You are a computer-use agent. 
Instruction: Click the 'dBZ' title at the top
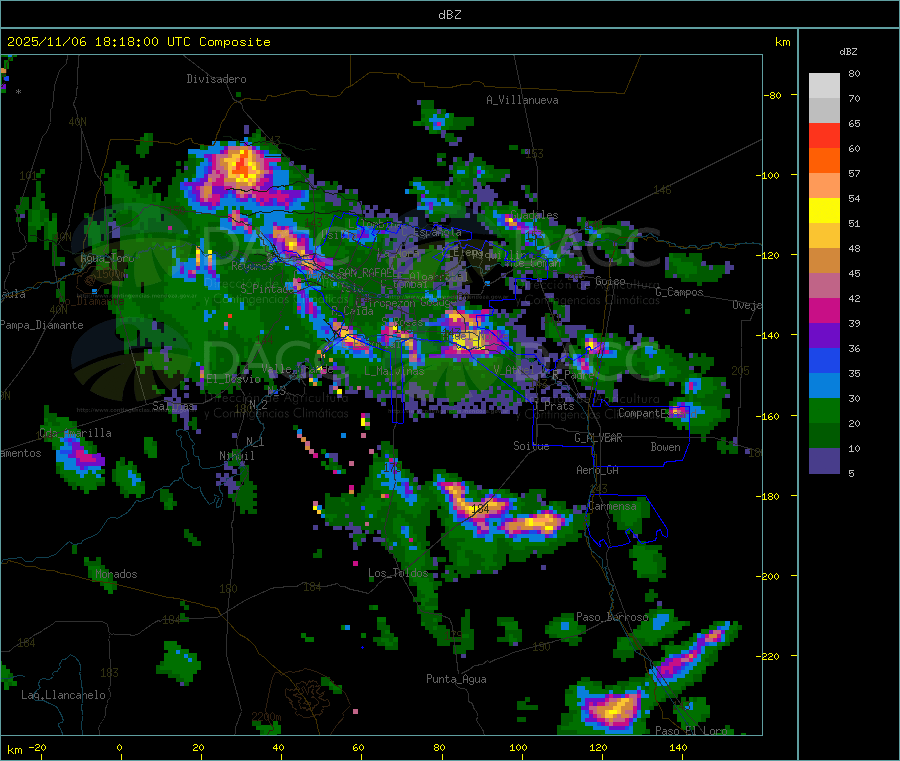pos(449,15)
